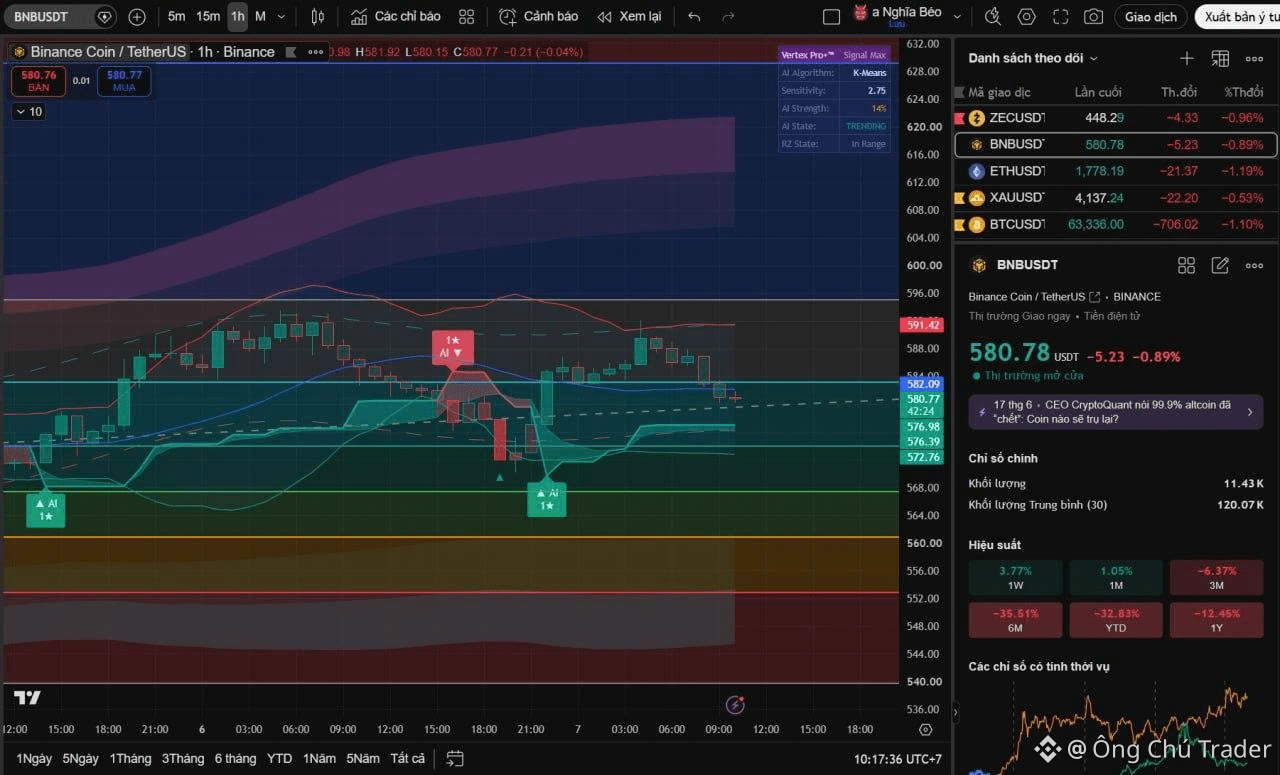Screen dimensions: 1280x775
Task: Sort watchlist by %Thđổi column
Action: pos(1243,92)
